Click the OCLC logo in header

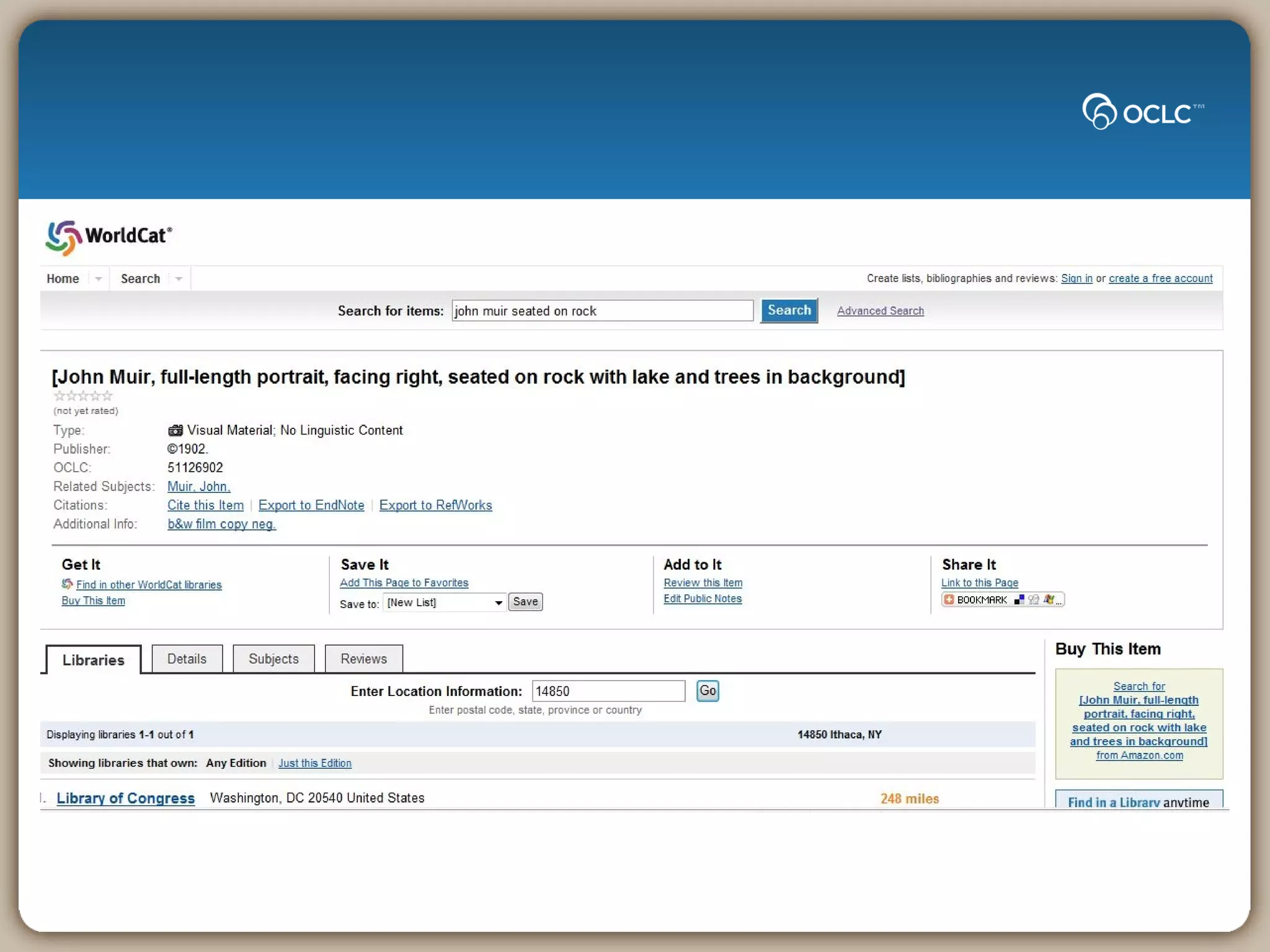1143,112
